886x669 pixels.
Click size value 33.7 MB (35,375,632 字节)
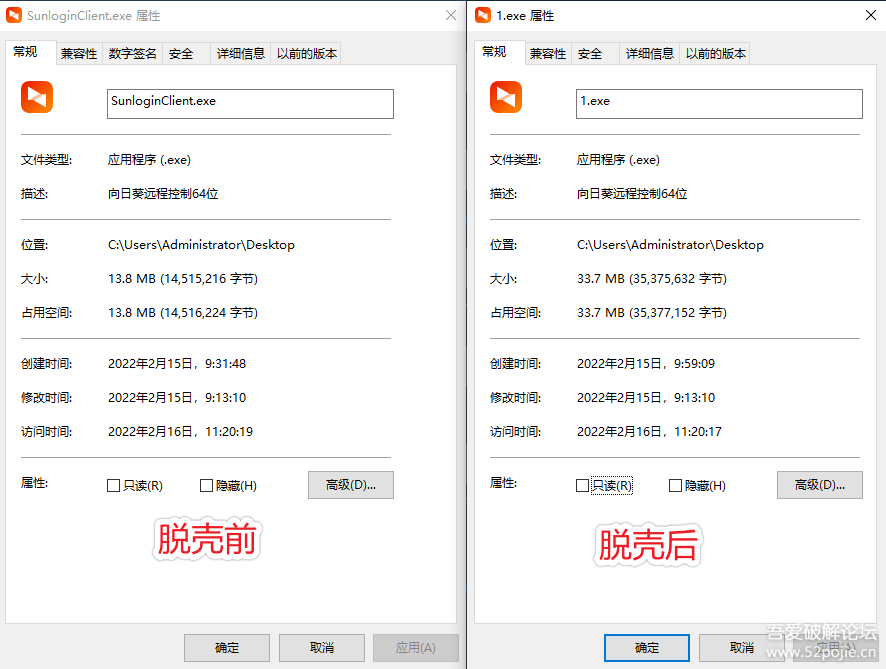click(652, 279)
